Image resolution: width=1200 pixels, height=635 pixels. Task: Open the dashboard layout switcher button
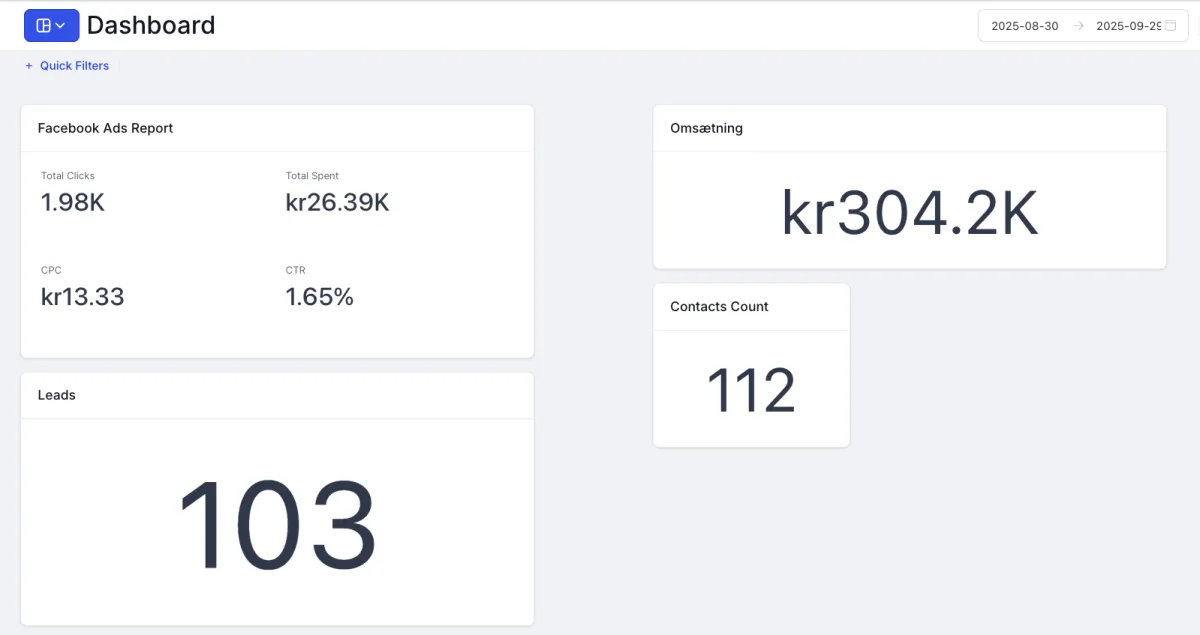point(51,26)
